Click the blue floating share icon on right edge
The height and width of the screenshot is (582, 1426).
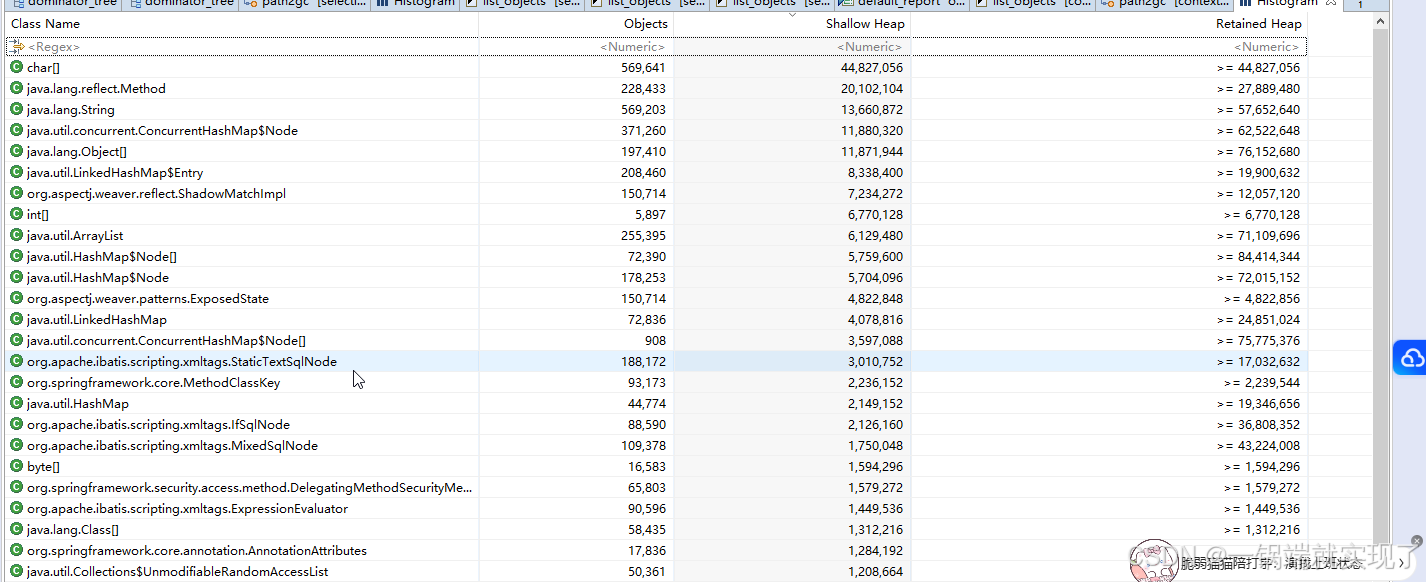pos(1410,357)
